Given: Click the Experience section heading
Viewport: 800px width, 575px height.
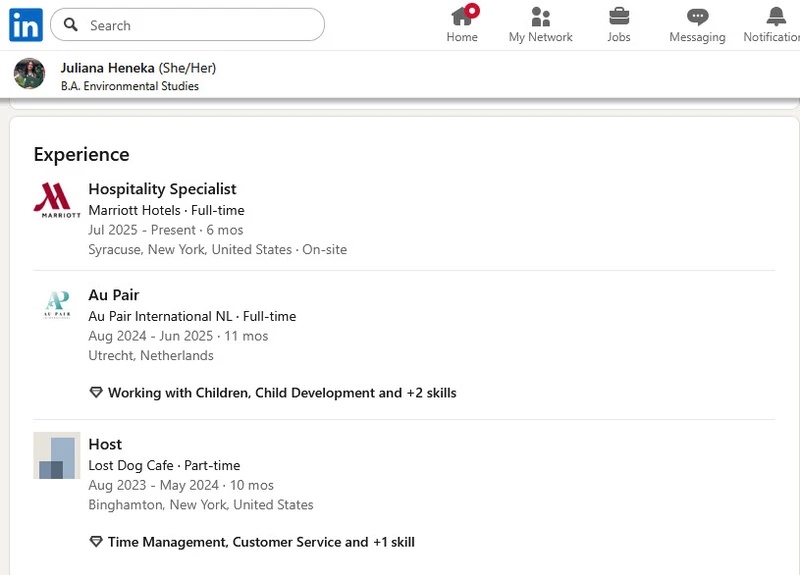Looking at the screenshot, I should coord(82,154).
